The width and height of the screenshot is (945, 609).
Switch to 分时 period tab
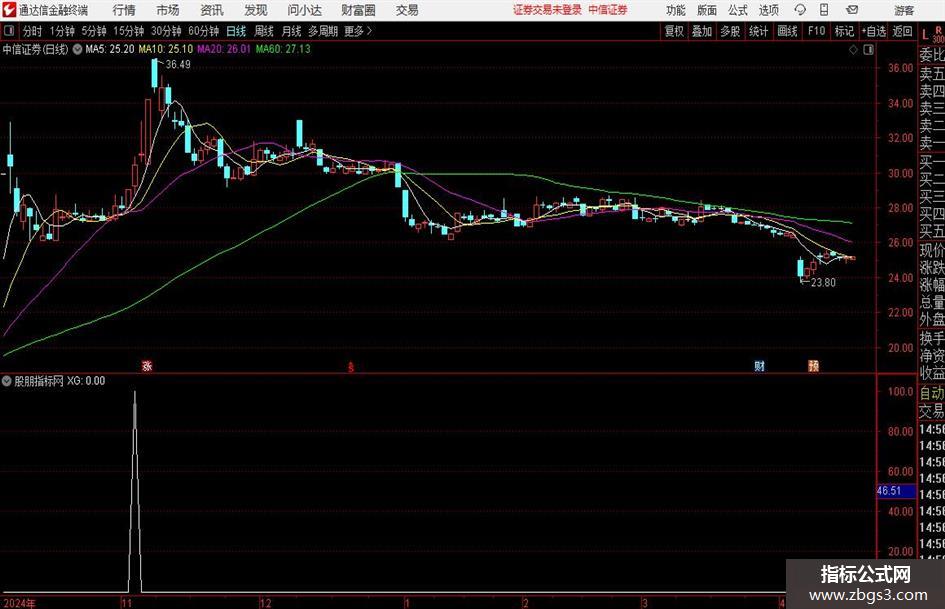[32, 31]
